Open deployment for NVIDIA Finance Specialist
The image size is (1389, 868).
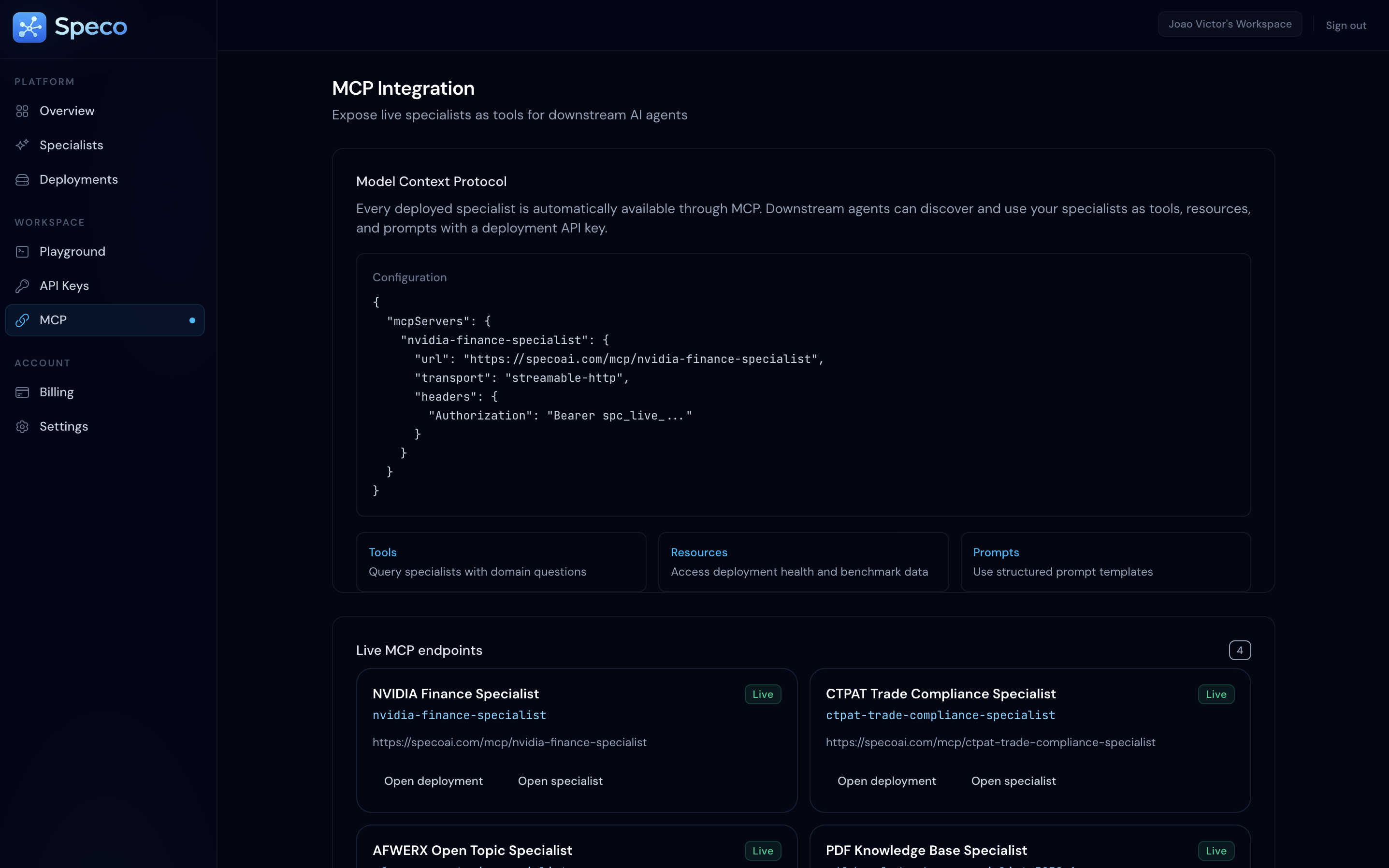pyautogui.click(x=434, y=781)
